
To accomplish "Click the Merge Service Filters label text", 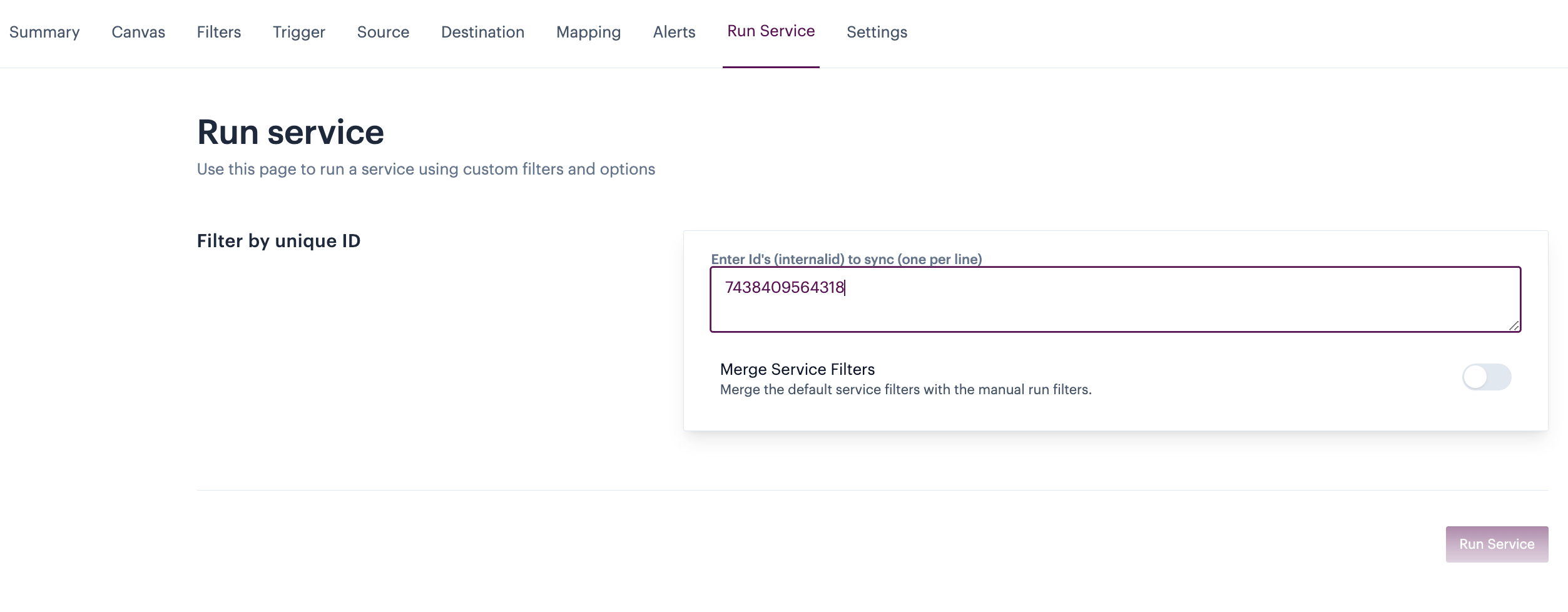I will pos(797,369).
